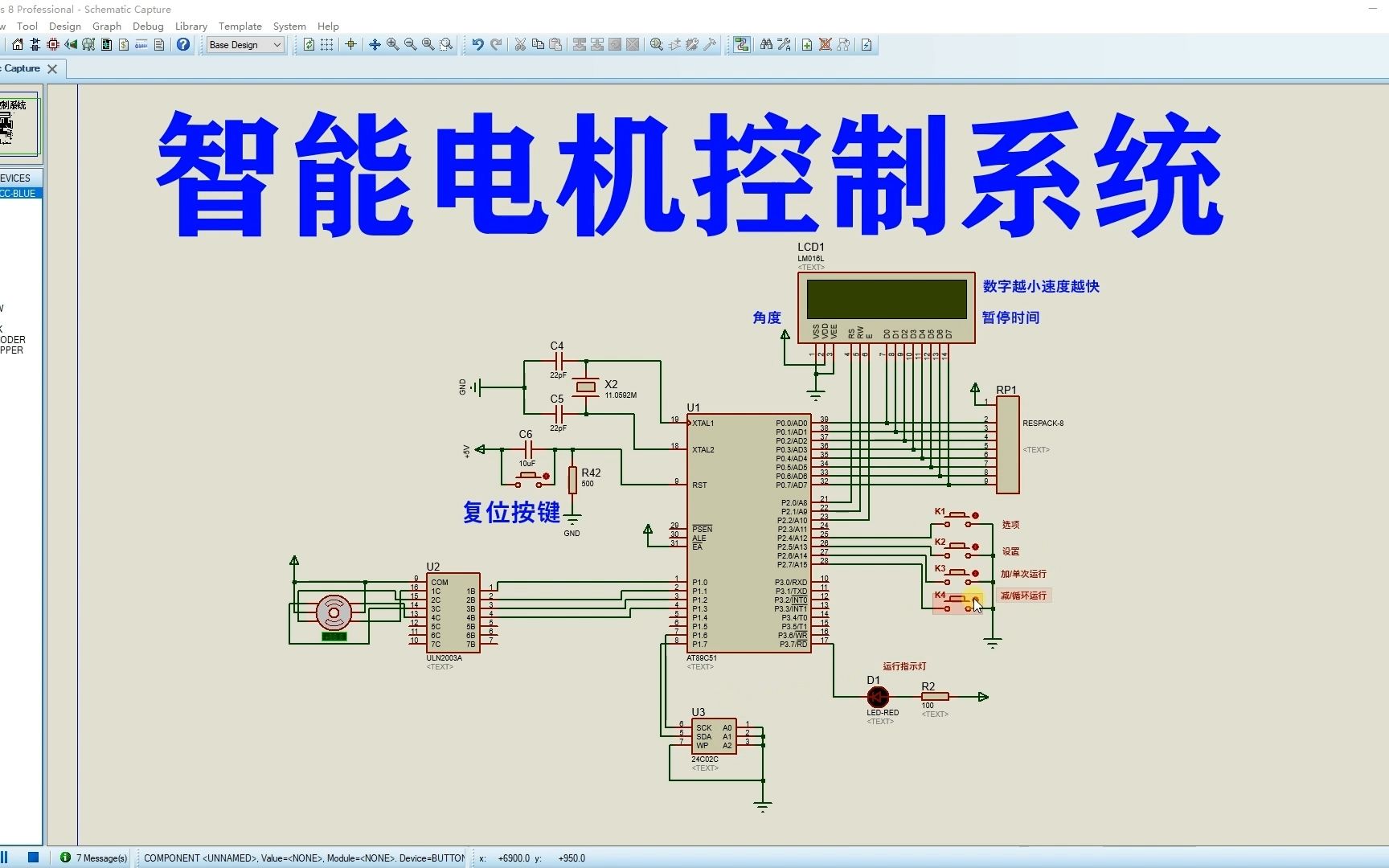Click the Block Rotate icon
The width and height of the screenshot is (1389, 868).
pos(615,45)
